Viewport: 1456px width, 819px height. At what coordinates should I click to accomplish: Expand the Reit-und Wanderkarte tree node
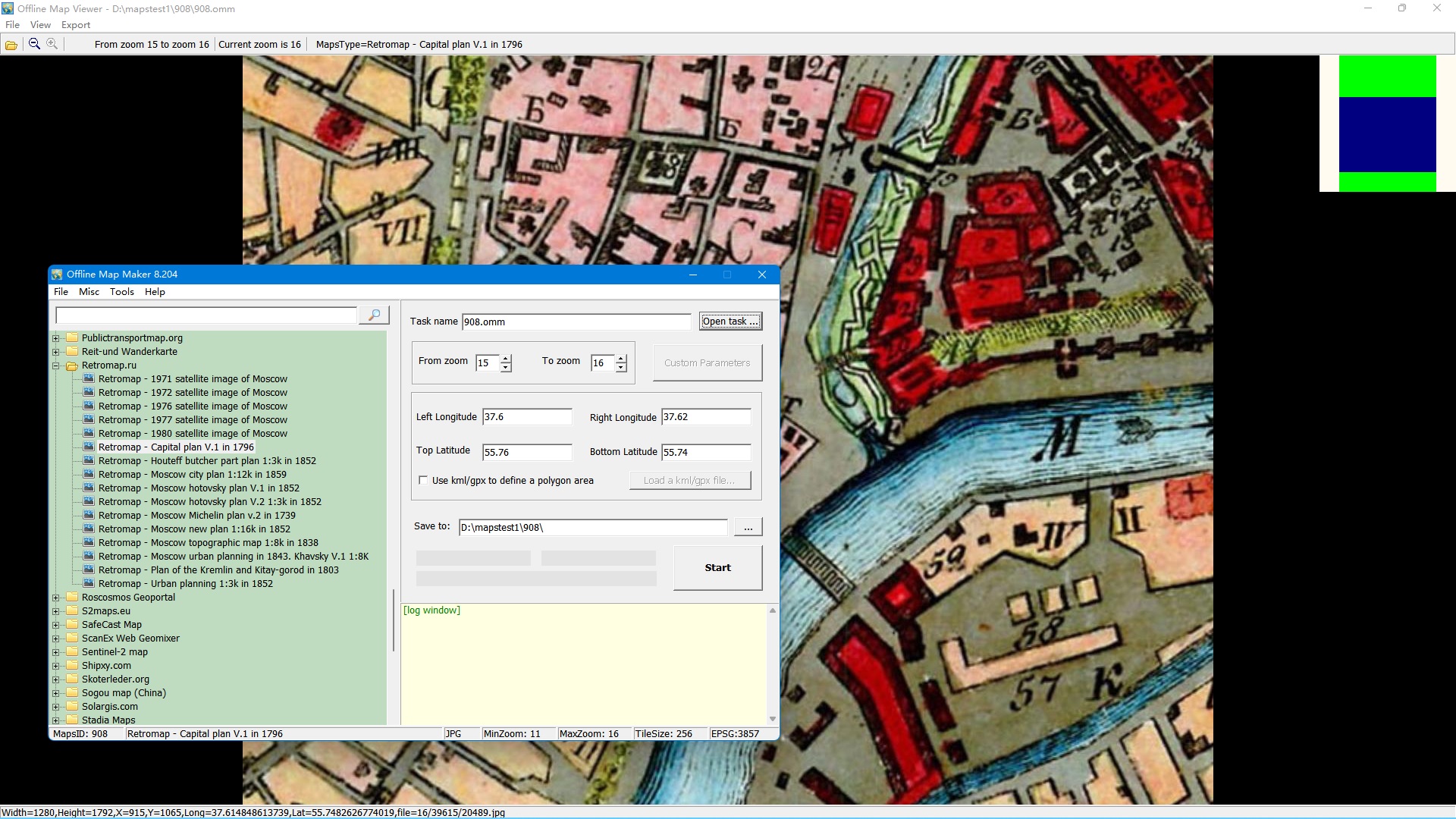tap(55, 352)
